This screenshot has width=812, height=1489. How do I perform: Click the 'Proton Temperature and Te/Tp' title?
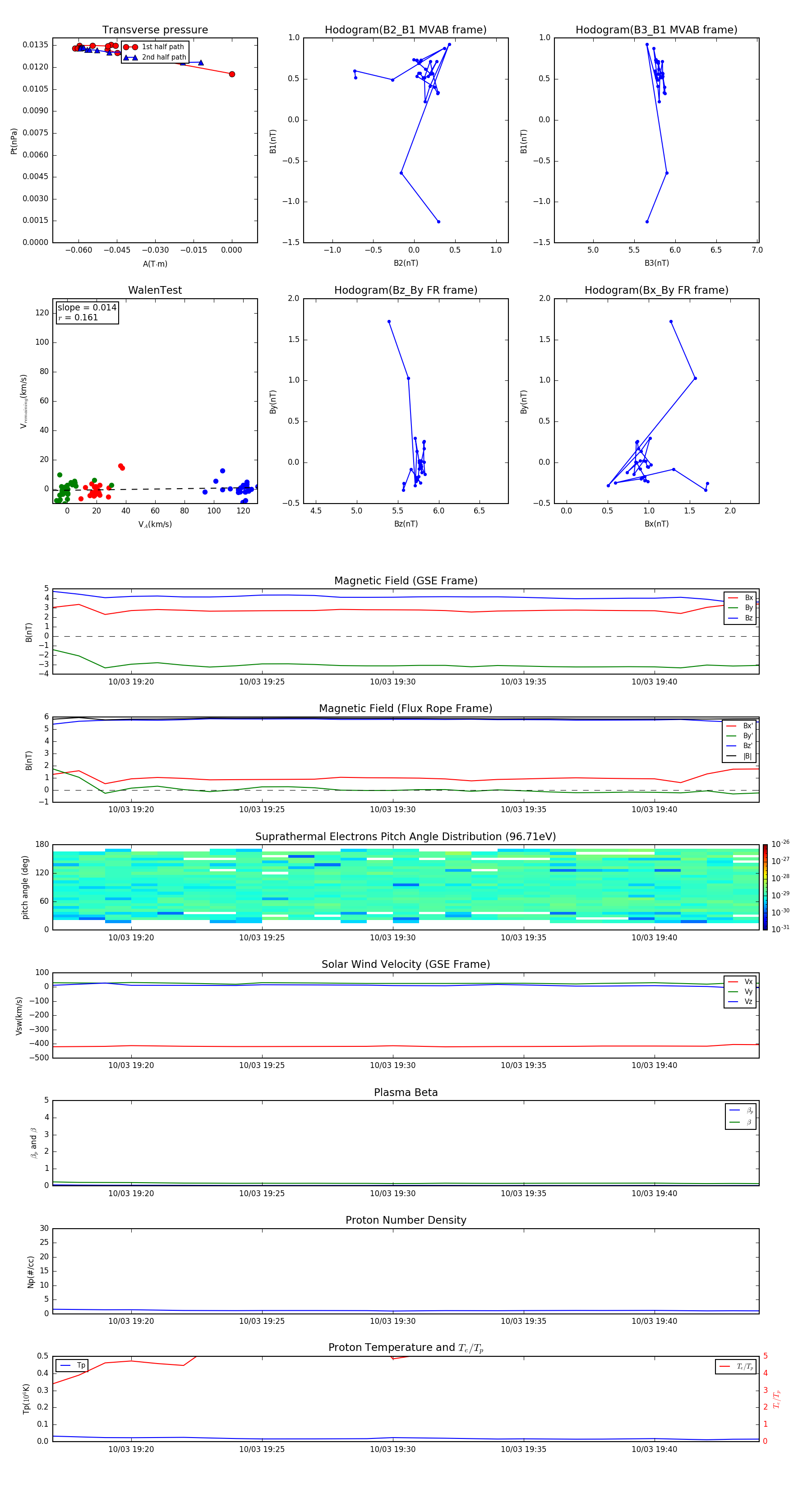[x=406, y=1347]
